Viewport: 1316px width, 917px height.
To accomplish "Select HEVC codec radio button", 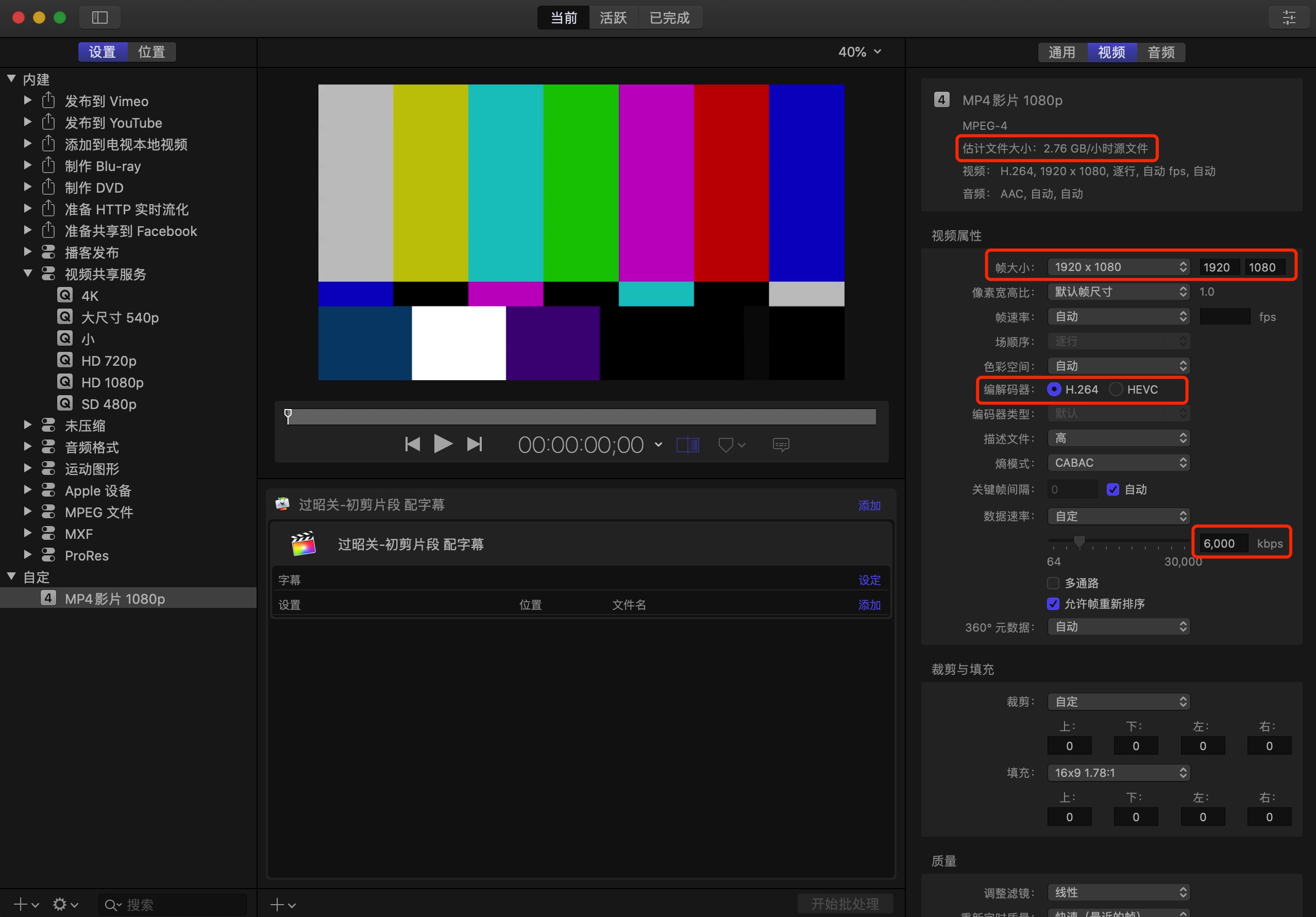I will pos(1116,389).
